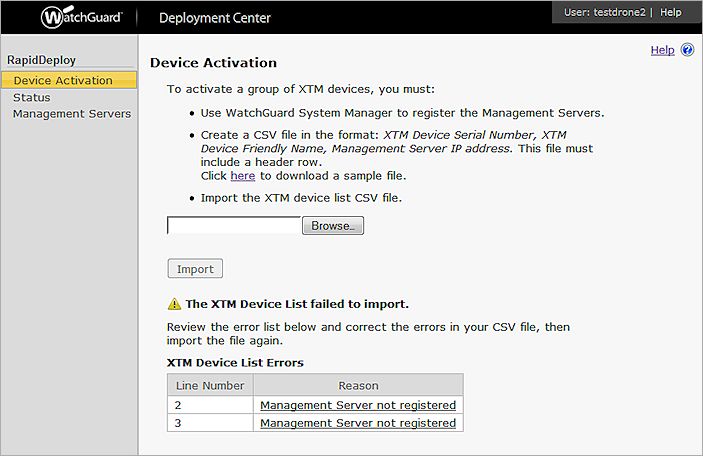Click the XTM Device List Errors heading

click(x=235, y=363)
